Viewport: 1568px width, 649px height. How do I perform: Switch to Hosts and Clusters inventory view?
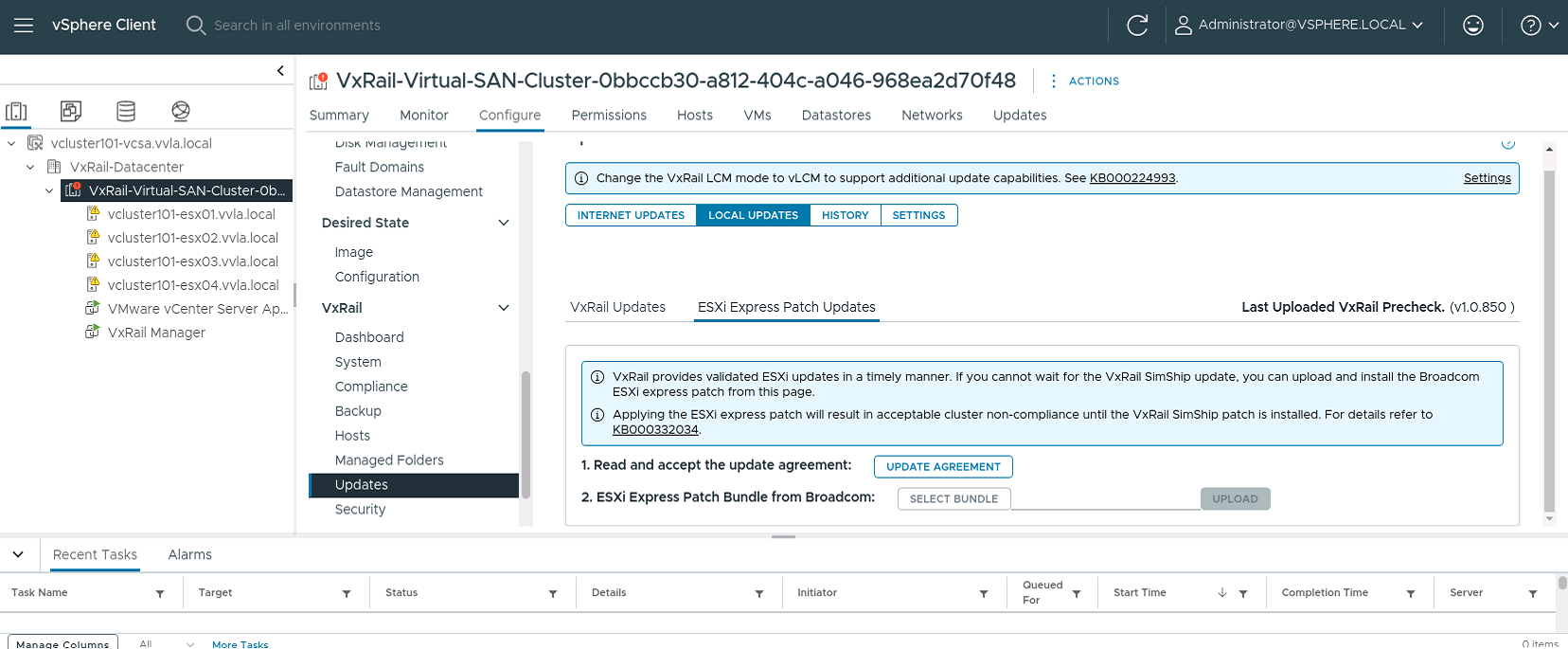click(17, 112)
